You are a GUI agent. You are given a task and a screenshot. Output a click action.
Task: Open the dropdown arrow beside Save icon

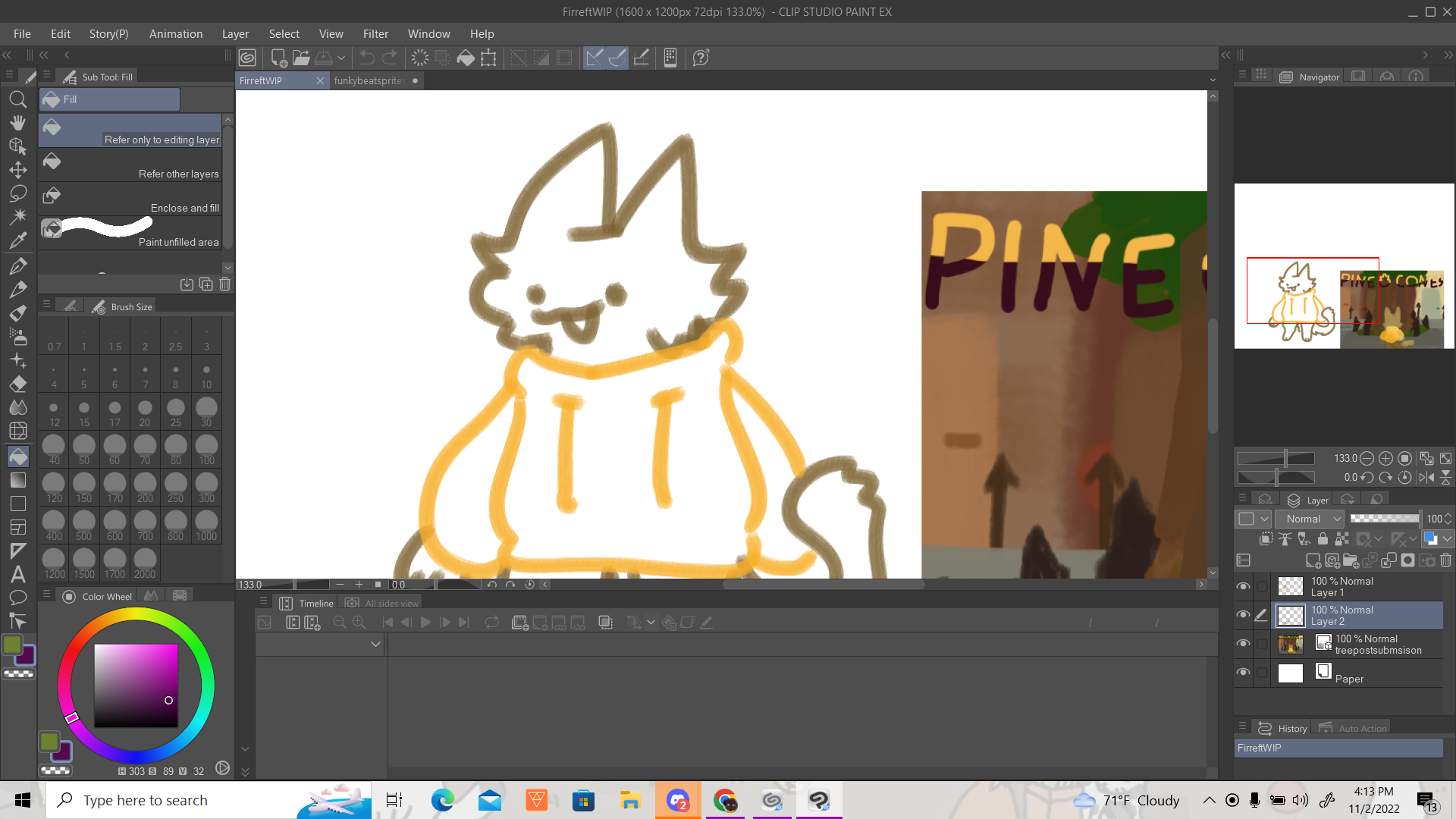click(x=341, y=58)
